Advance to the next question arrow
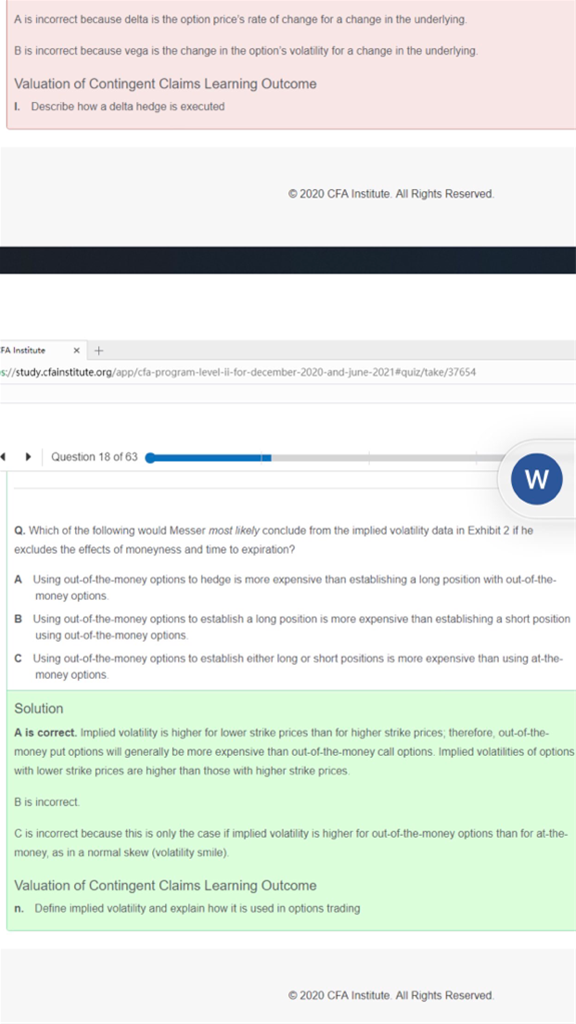 (28, 456)
